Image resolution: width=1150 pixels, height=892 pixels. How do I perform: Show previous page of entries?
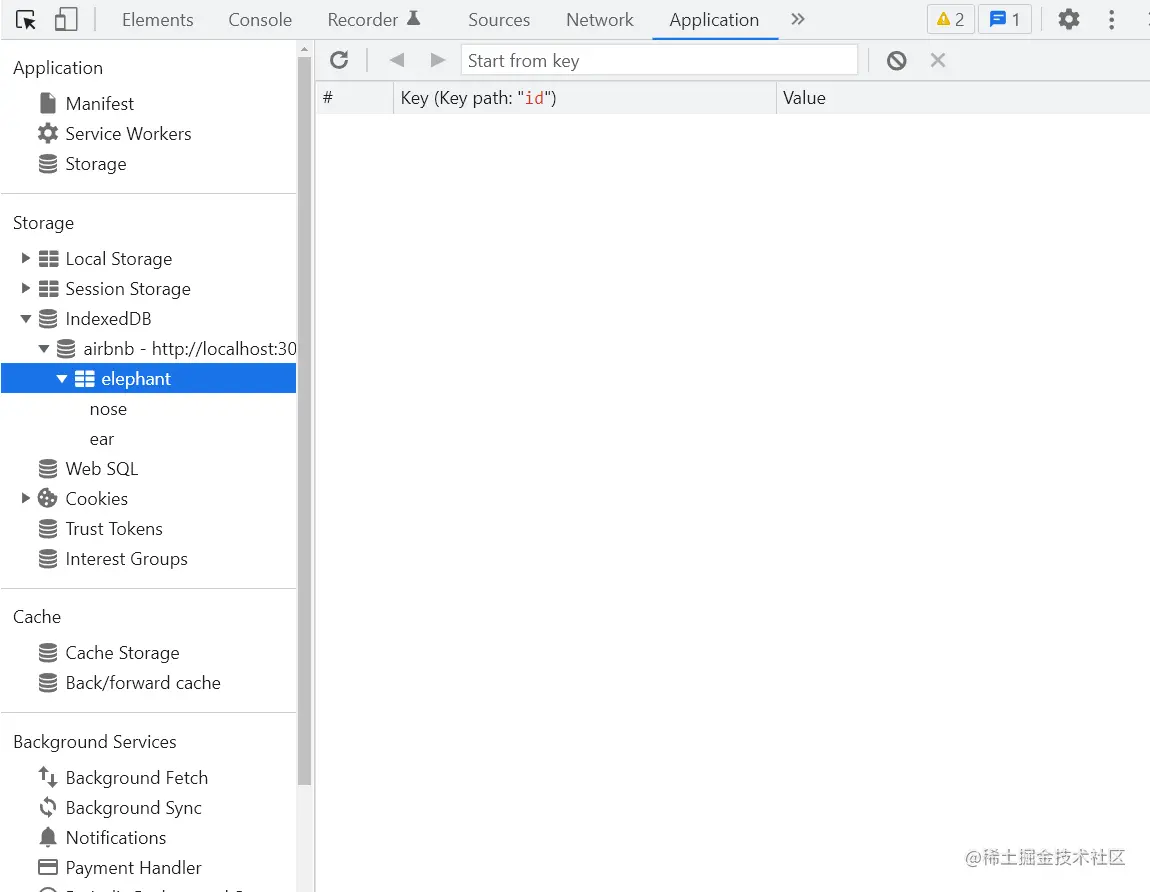[397, 60]
